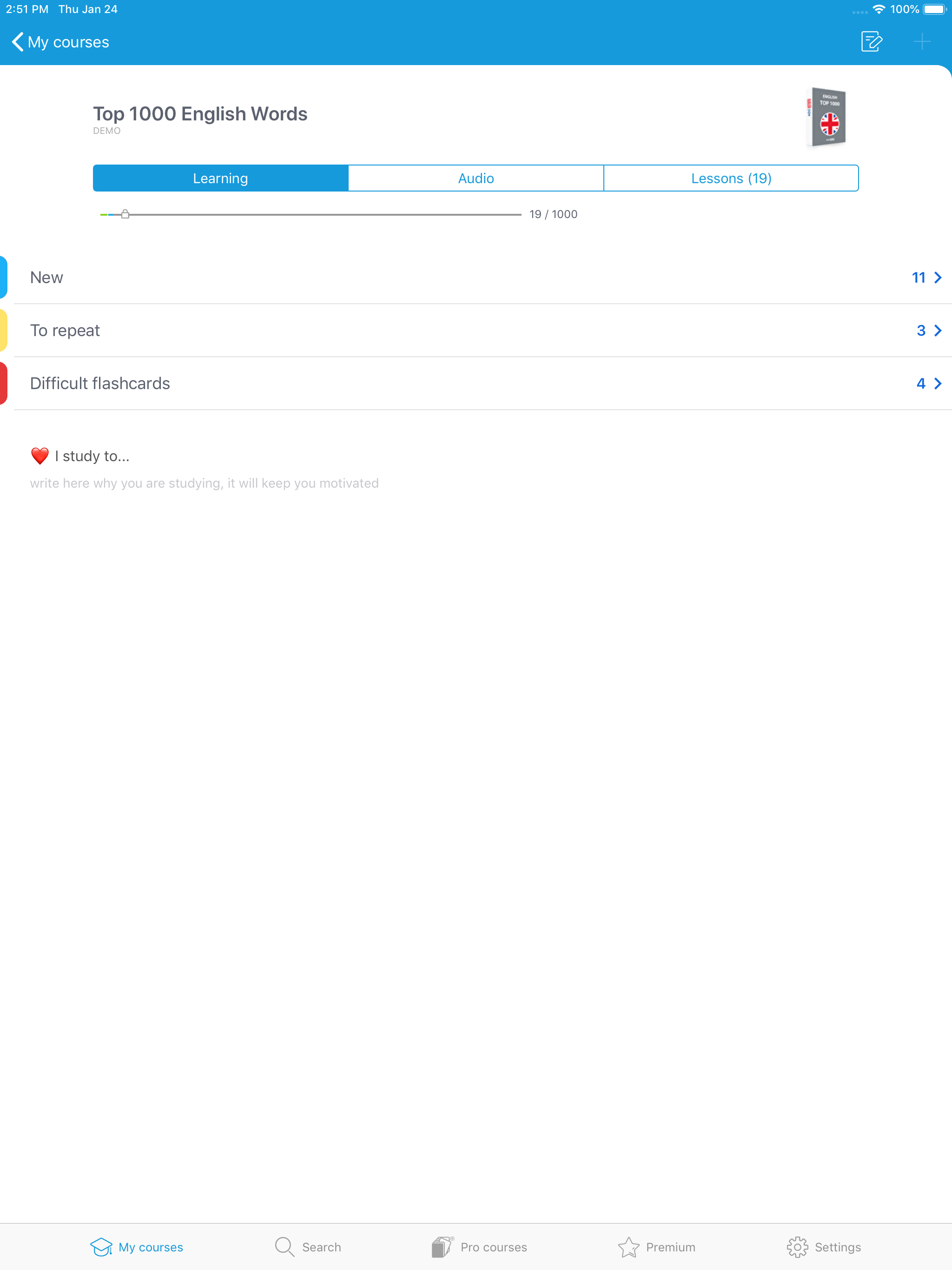
Task: Go back to My courses
Action: 60,42
